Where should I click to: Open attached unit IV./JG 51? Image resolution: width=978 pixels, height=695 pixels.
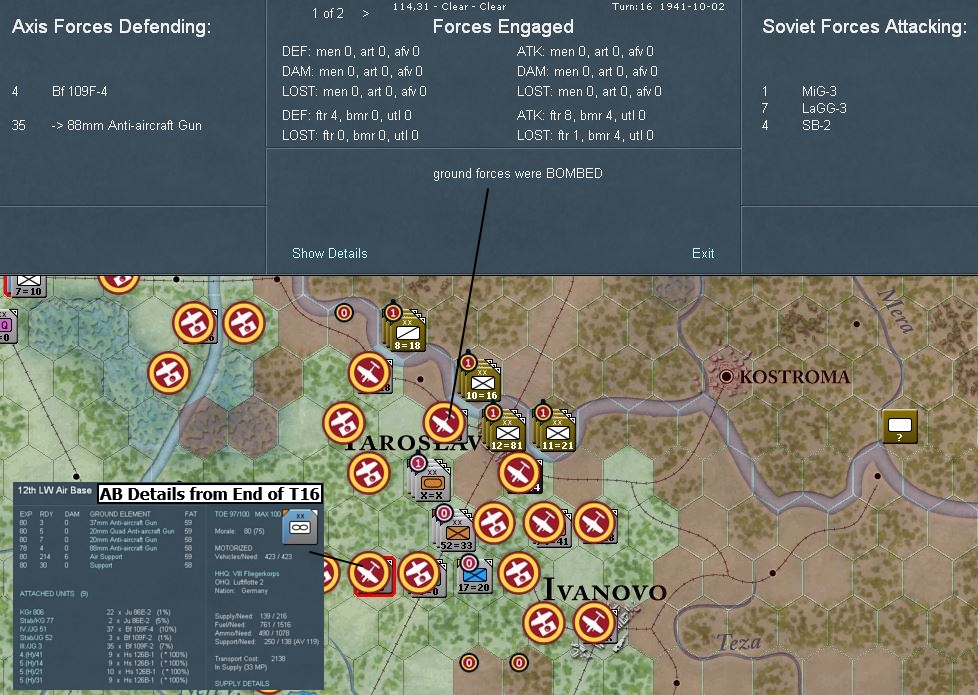click(33, 629)
